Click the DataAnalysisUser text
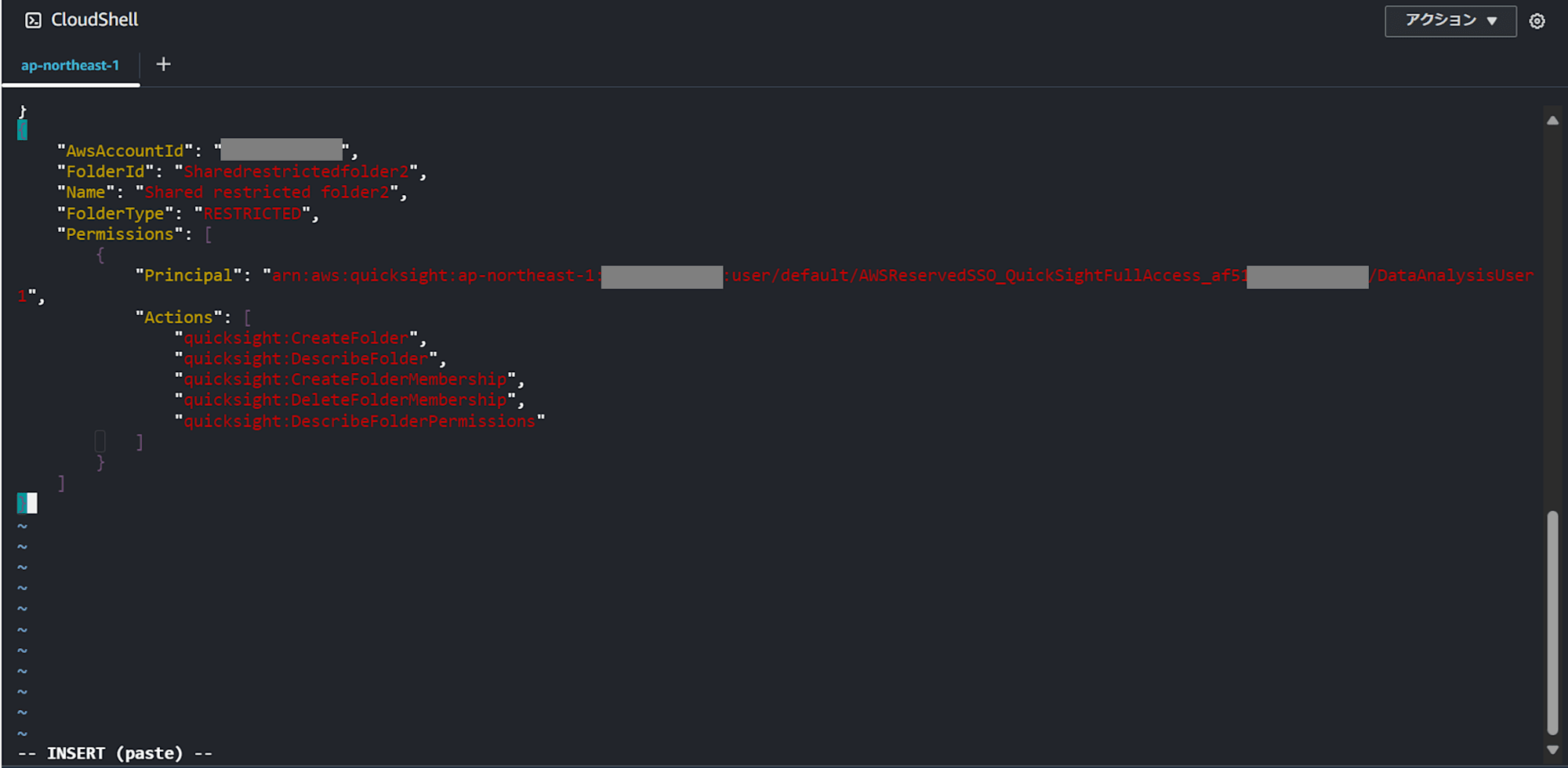 (1456, 276)
